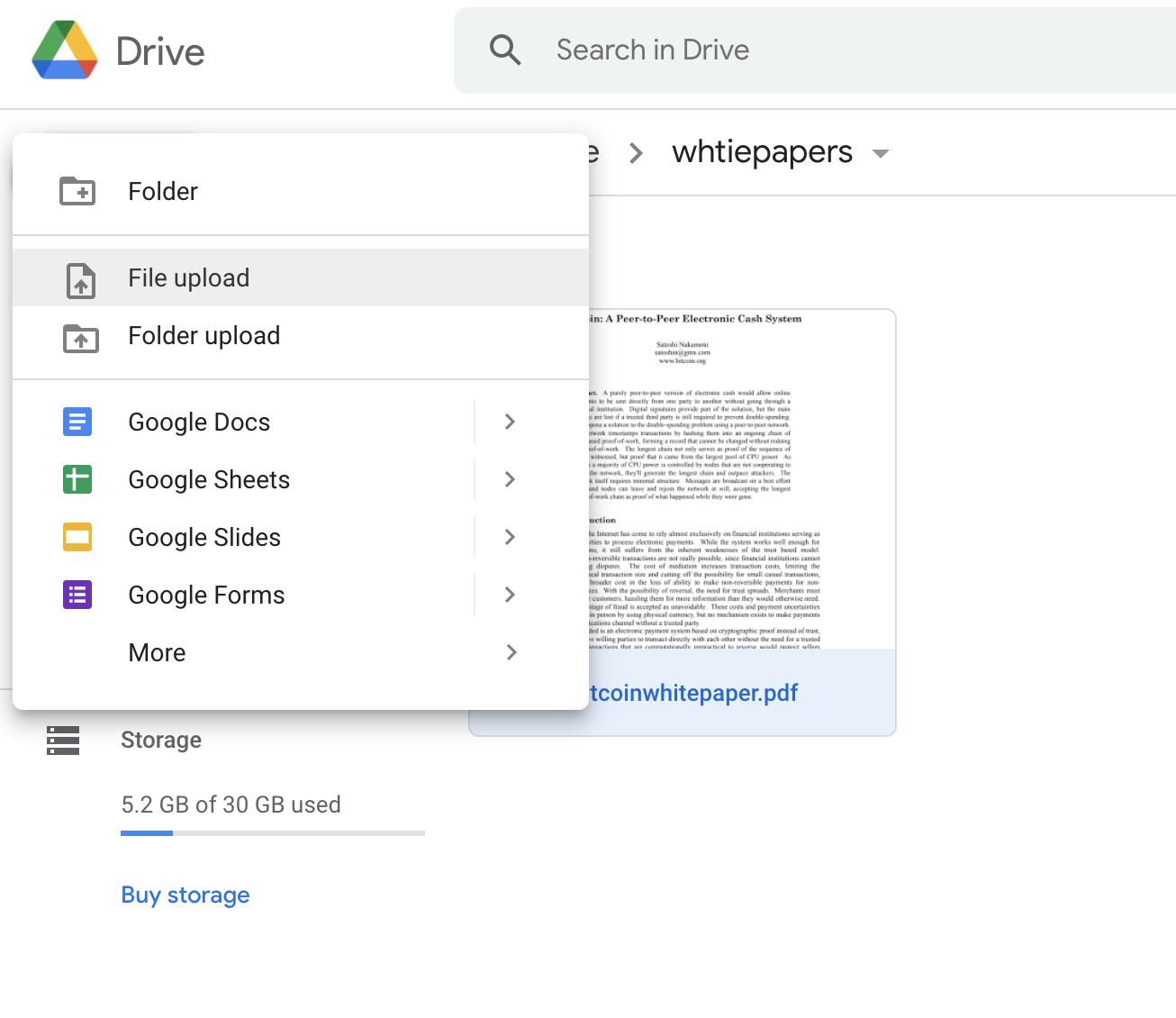Click the Storage icon in sidebar
The width and height of the screenshot is (1176, 1018).
click(63, 741)
